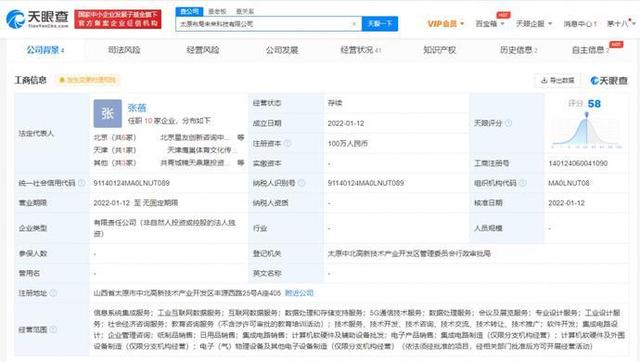Click the 天眼一下 search button
Screen dimensions: 640x362
click(380, 24)
